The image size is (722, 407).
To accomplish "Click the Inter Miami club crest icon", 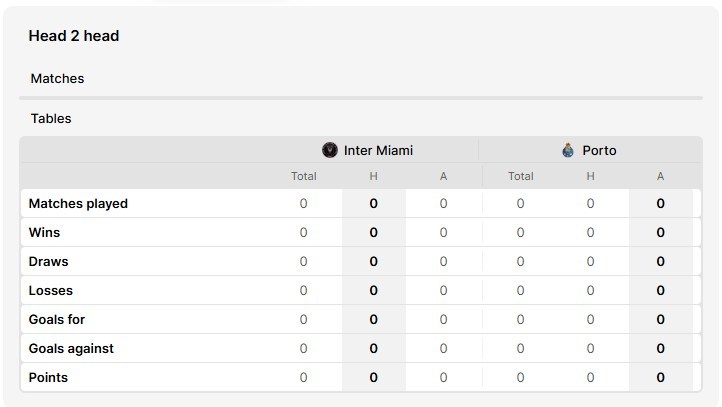I will pyautogui.click(x=330, y=150).
